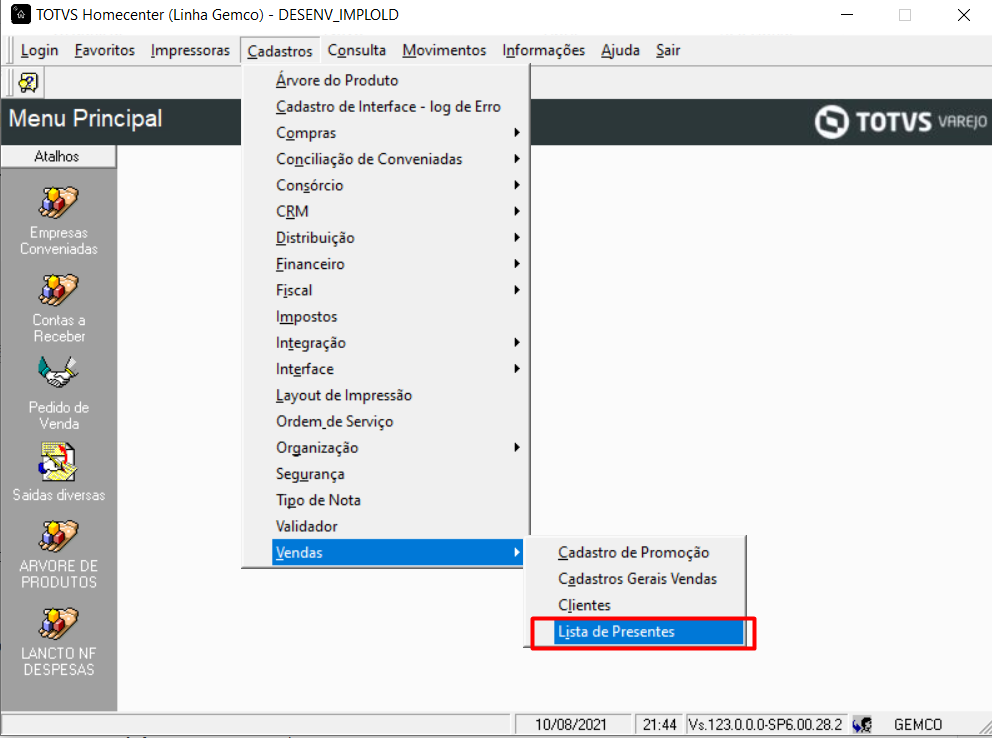Viewport: 992px width, 738px height.
Task: Click the status bar user icon beside GEMCO
Action: 862,725
